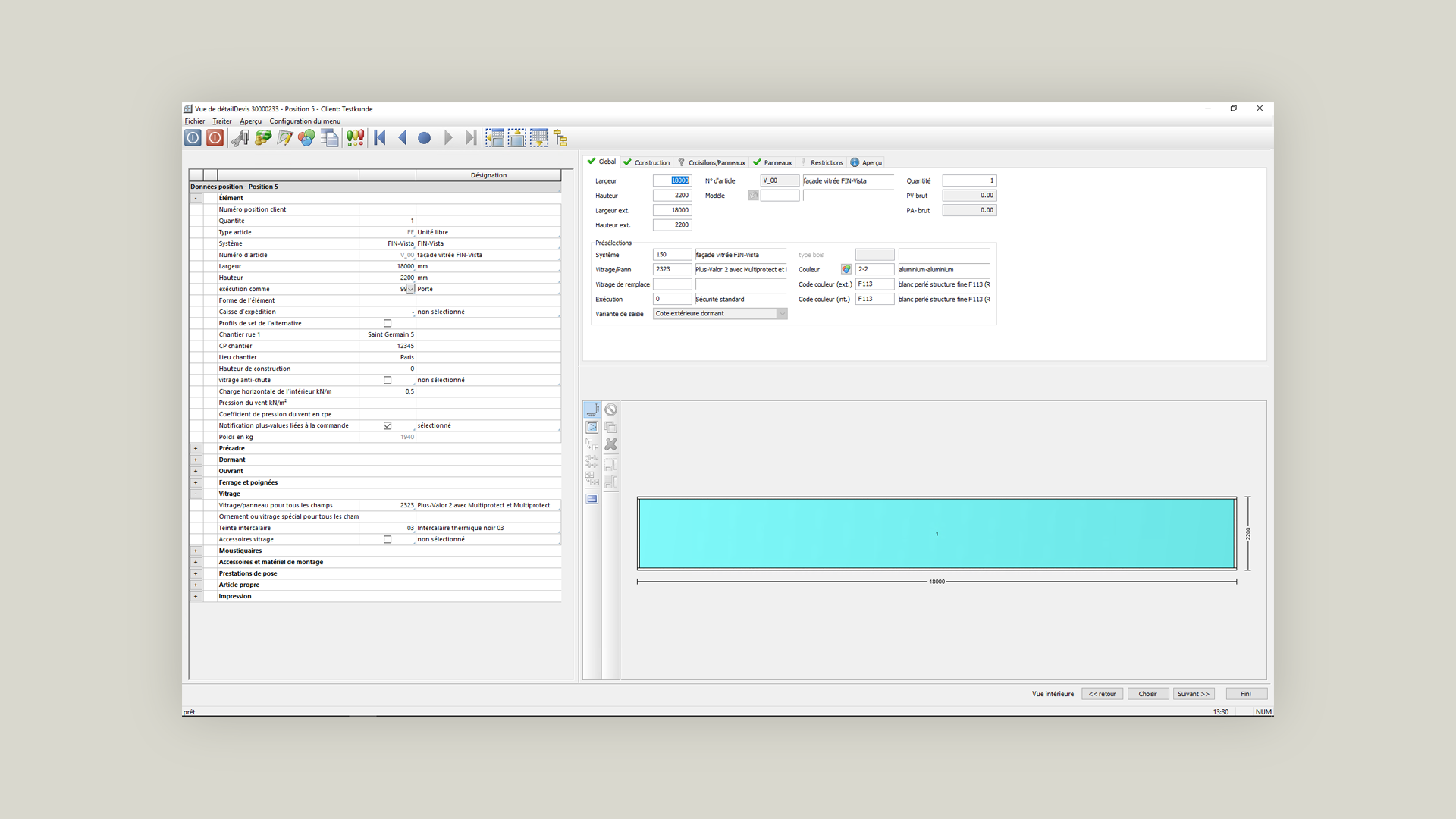Open the Traiter menu

click(x=221, y=121)
